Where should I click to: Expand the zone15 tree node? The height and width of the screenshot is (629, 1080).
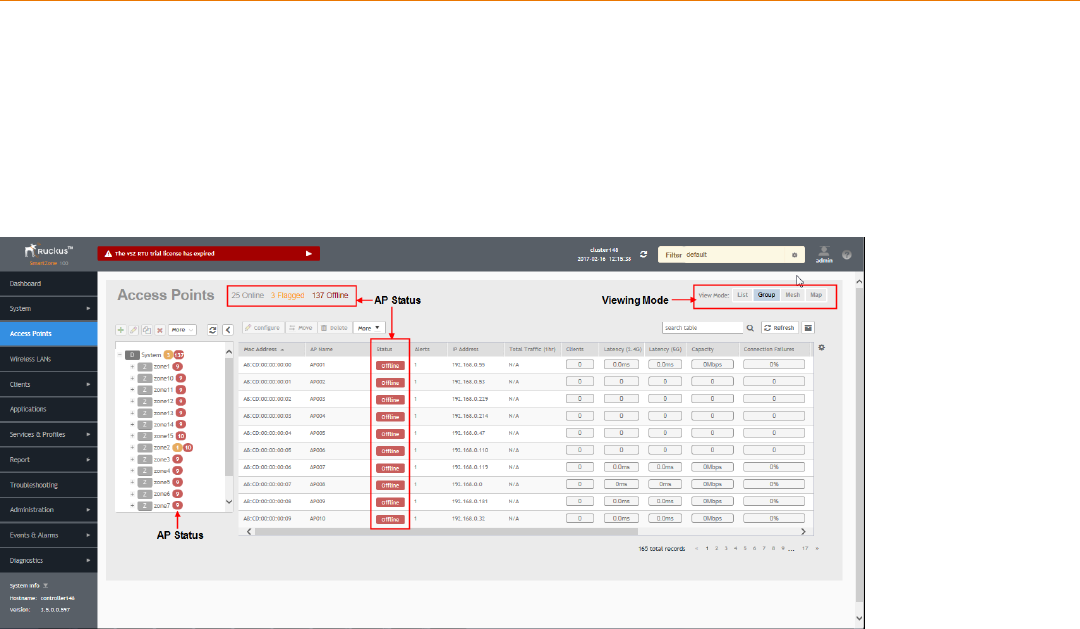(132, 436)
